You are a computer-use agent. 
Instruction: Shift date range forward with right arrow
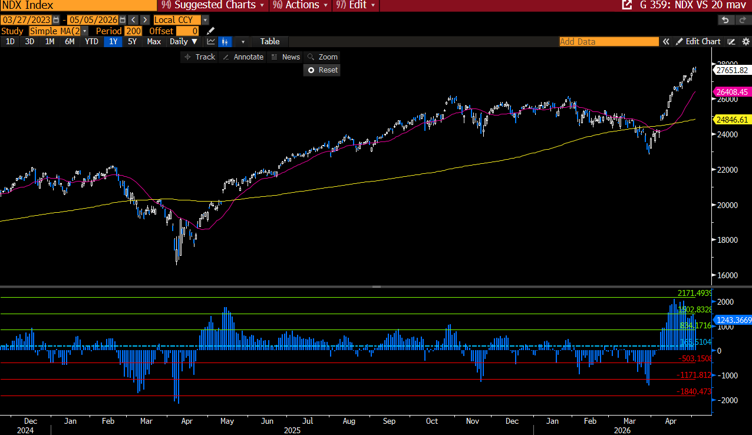coord(145,20)
